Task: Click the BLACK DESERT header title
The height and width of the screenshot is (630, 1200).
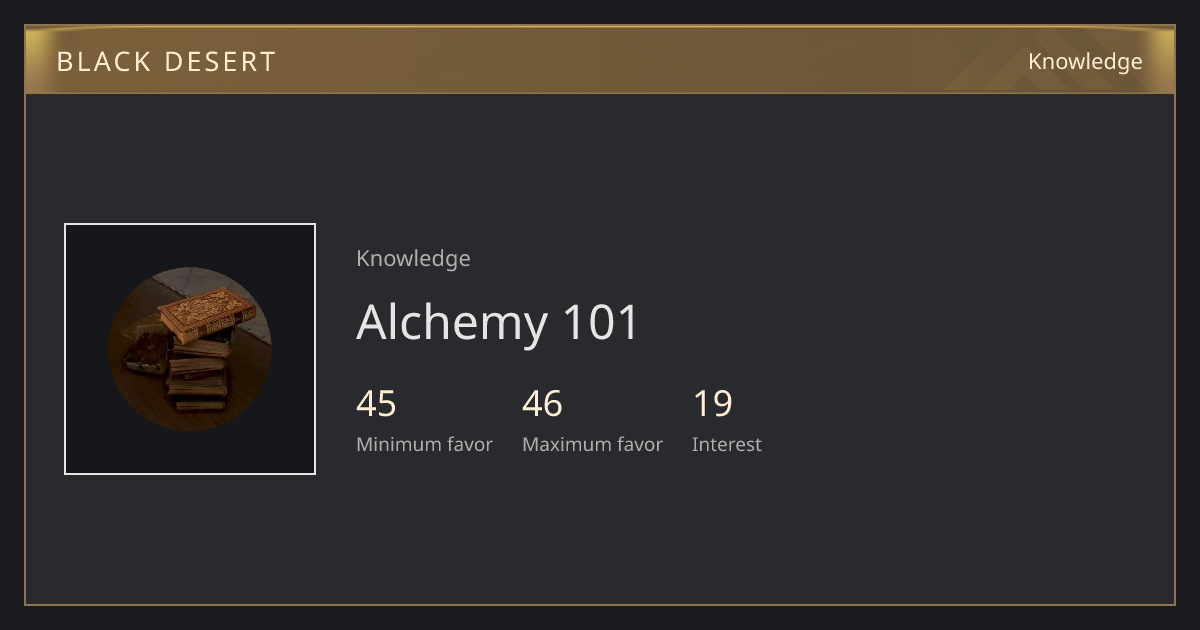Action: point(166,62)
